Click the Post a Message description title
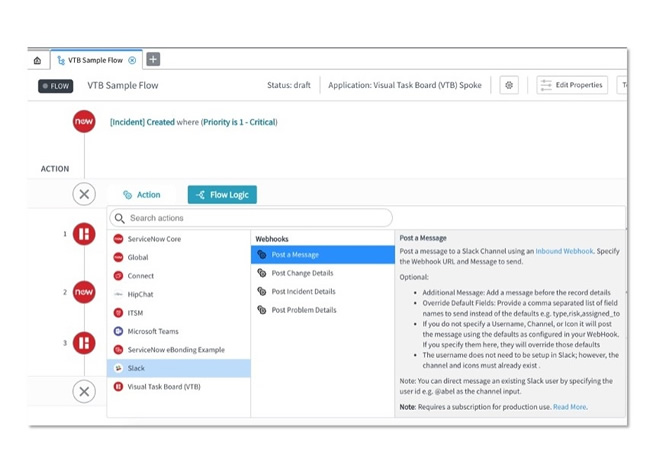This screenshot has height=470, width=650. pyautogui.click(x=423, y=238)
